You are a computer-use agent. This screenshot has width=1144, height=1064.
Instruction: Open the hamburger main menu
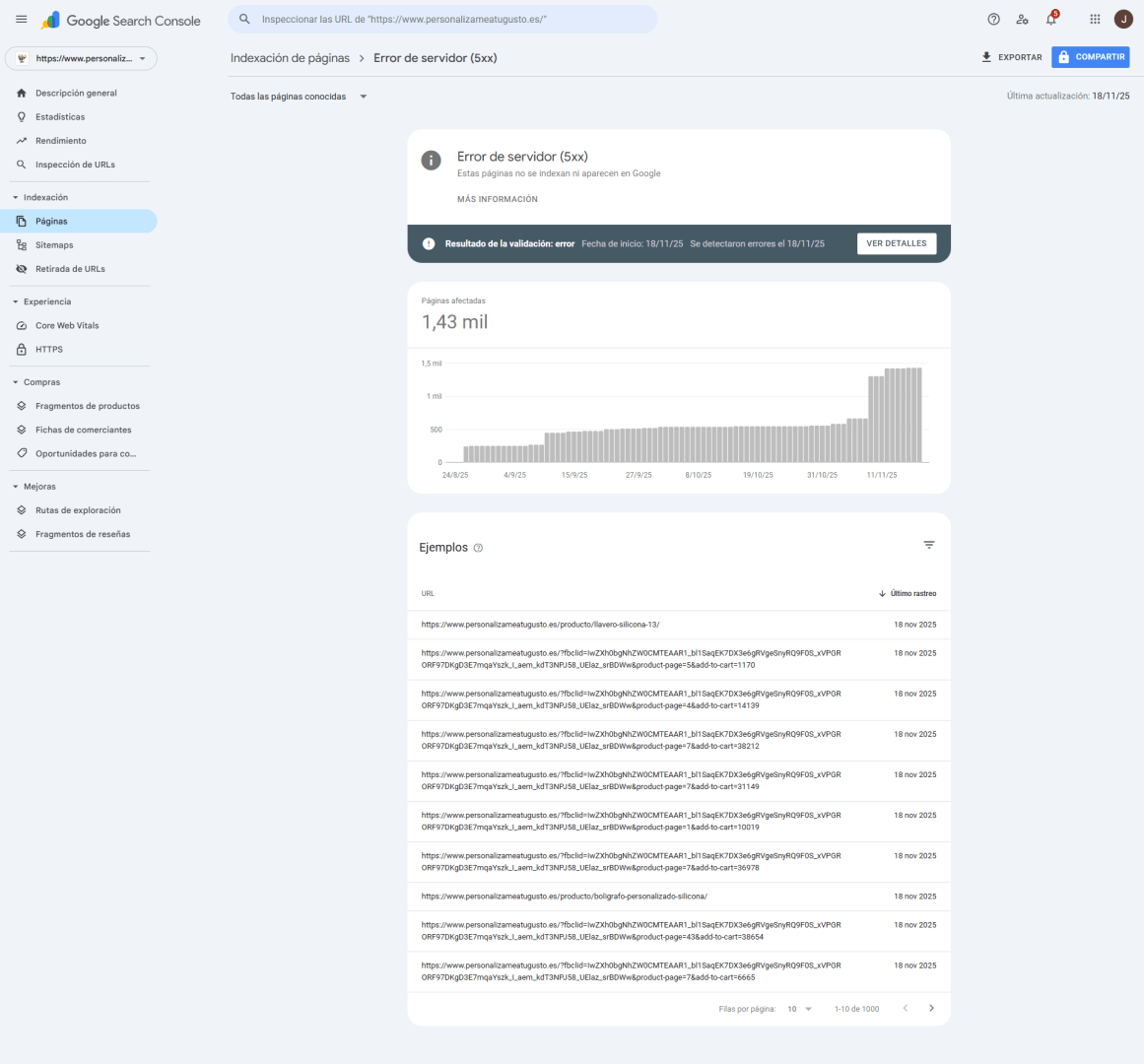[21, 20]
